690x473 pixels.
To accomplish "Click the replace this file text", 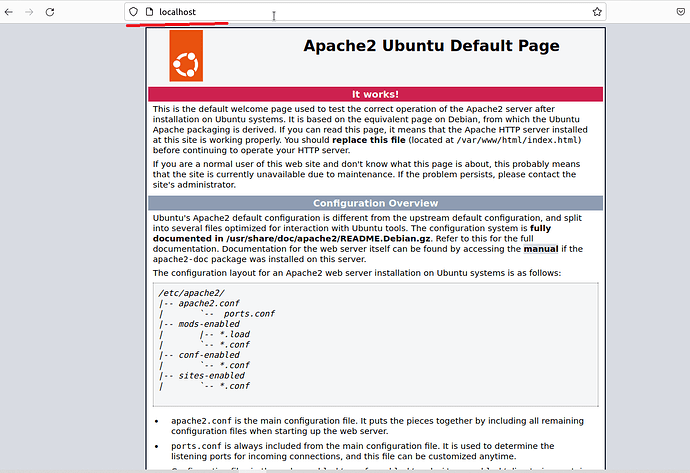I will [369, 140].
